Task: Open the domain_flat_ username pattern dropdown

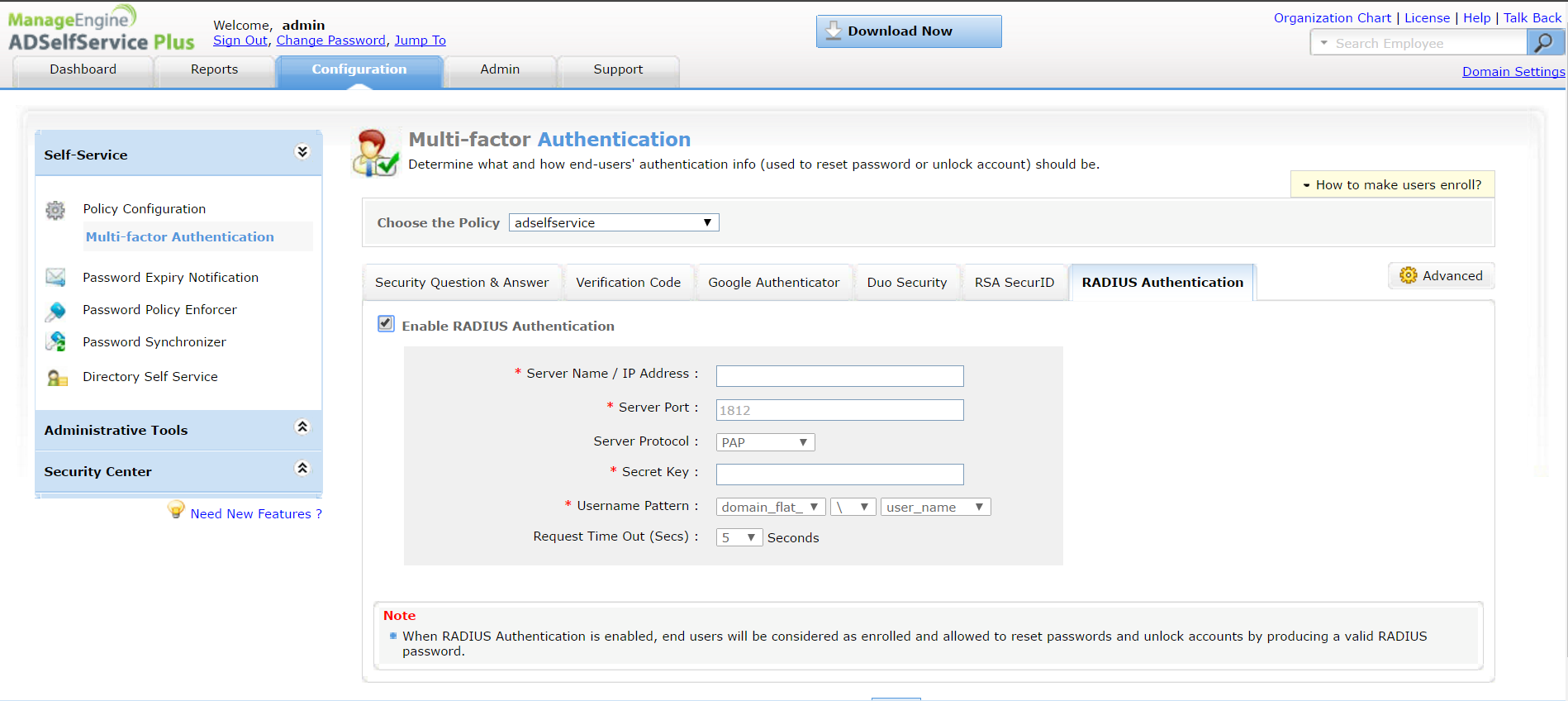Action: click(770, 507)
